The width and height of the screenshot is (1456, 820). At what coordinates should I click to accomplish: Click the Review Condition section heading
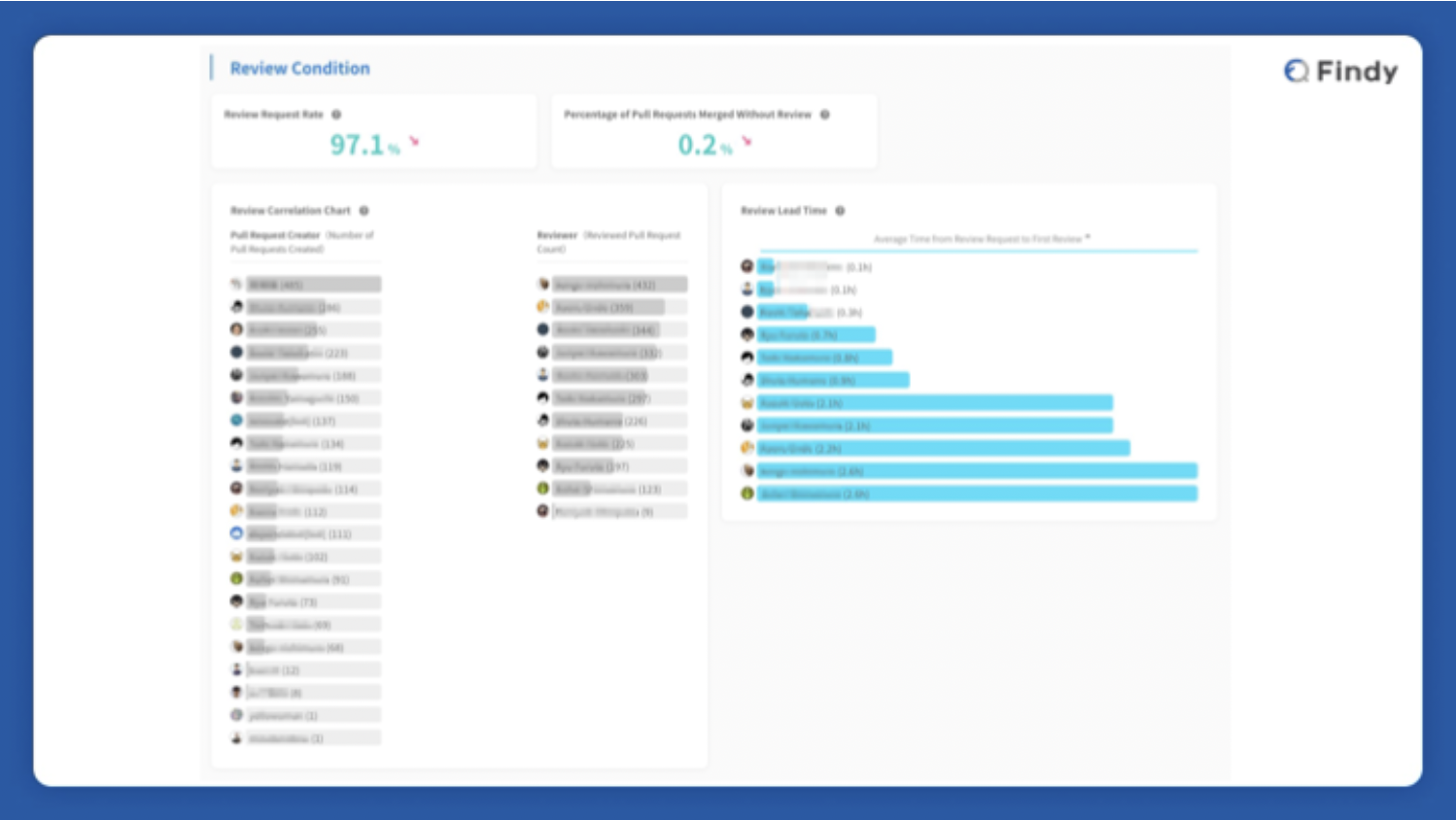click(x=299, y=69)
